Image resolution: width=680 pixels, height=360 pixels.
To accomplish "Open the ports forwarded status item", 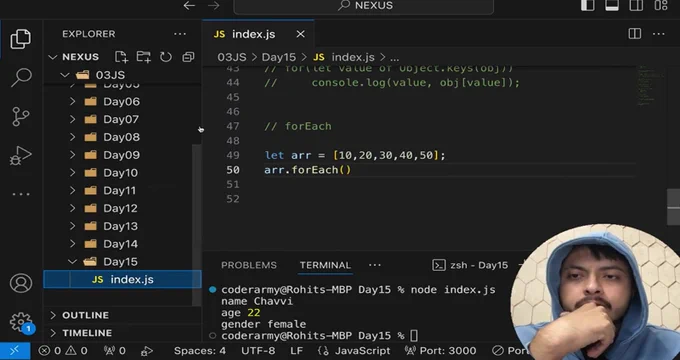I will coord(115,350).
